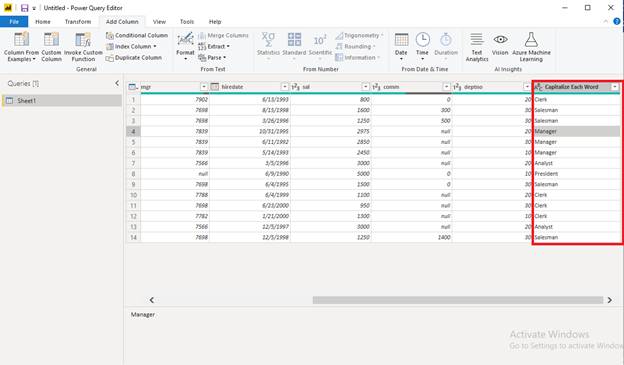
Task: Open Quick Access Toolbar customize arrow
Action: click(x=34, y=8)
